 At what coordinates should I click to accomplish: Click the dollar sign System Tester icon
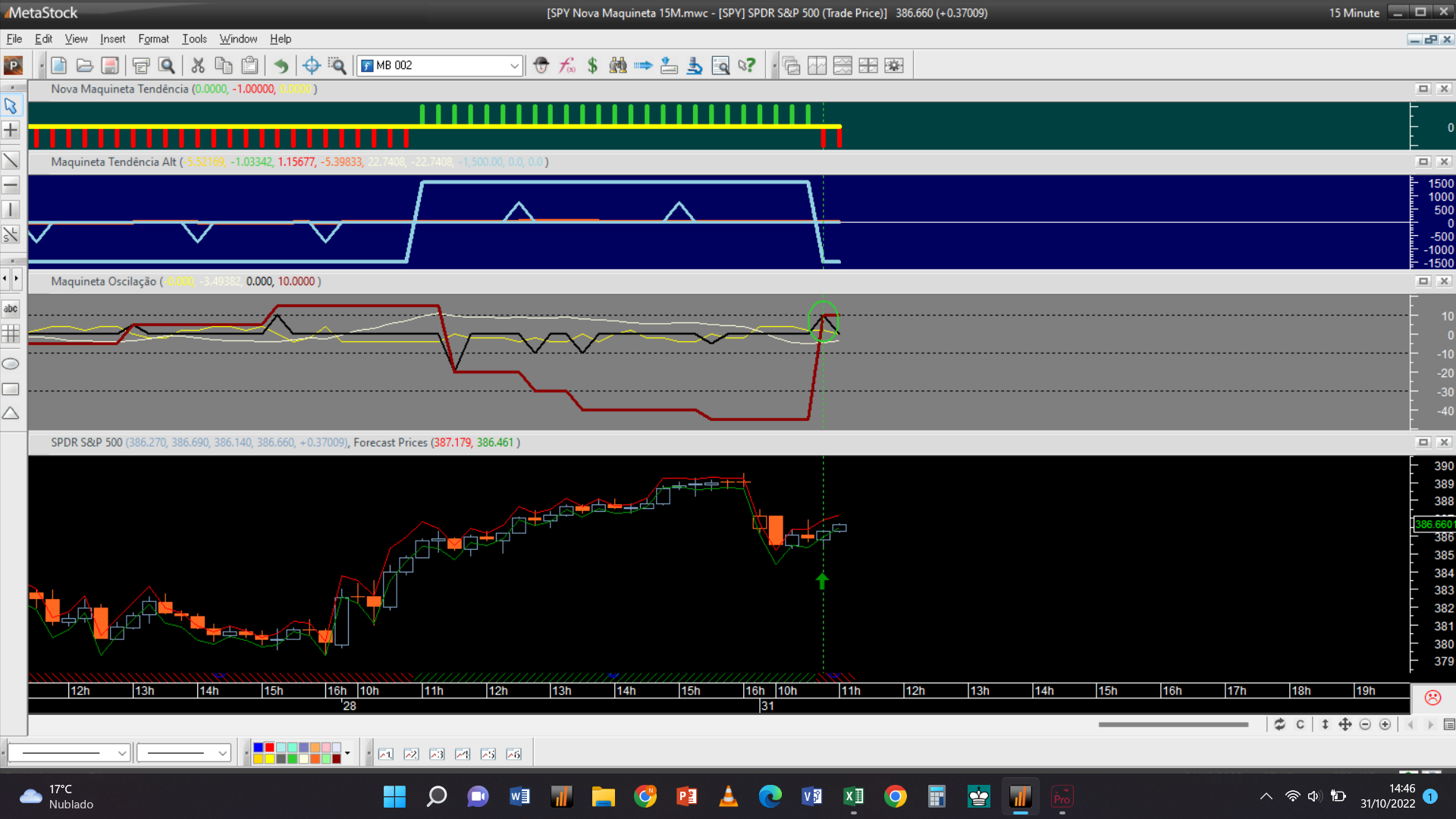(592, 66)
